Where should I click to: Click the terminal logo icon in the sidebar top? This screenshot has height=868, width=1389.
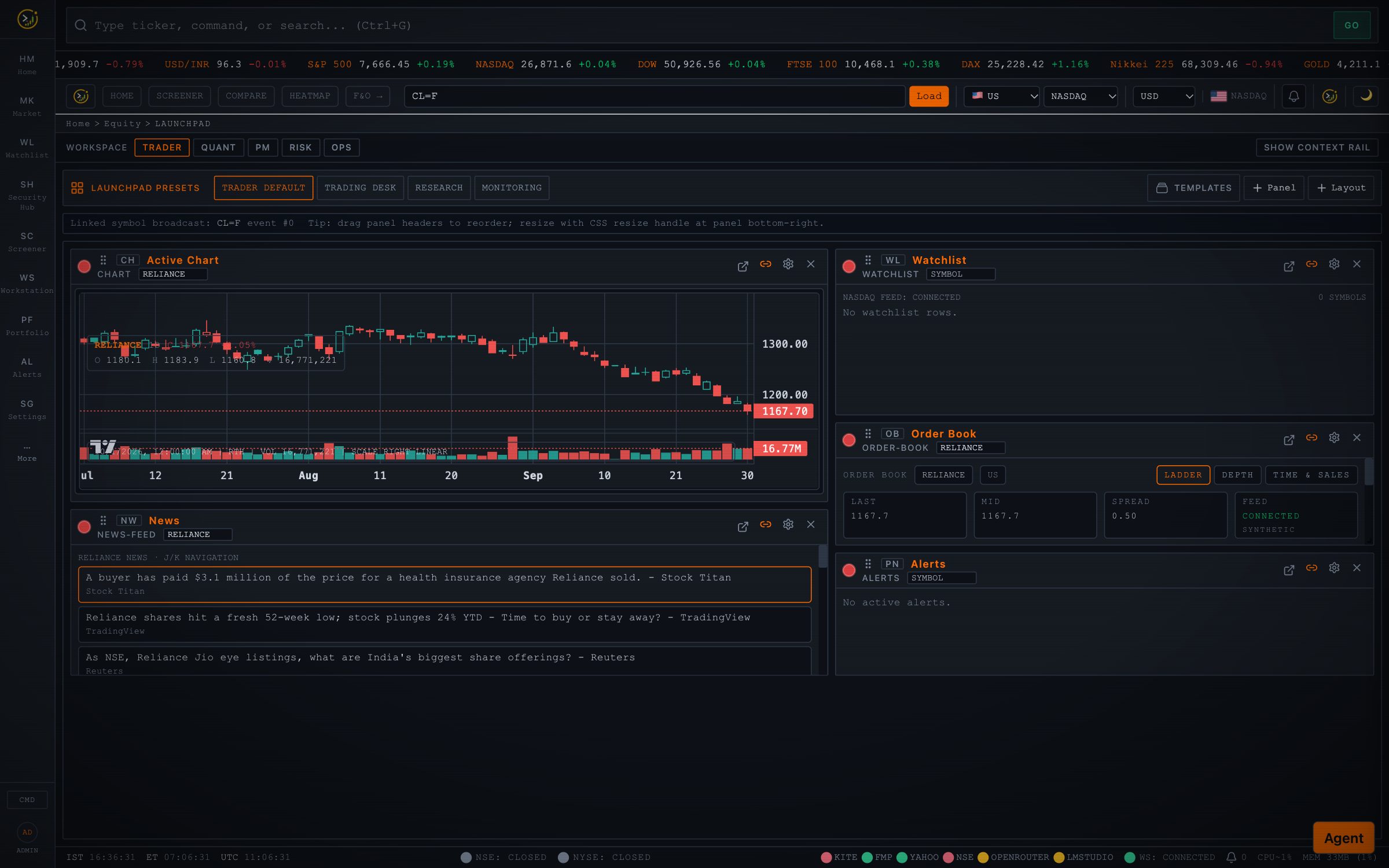point(27,19)
